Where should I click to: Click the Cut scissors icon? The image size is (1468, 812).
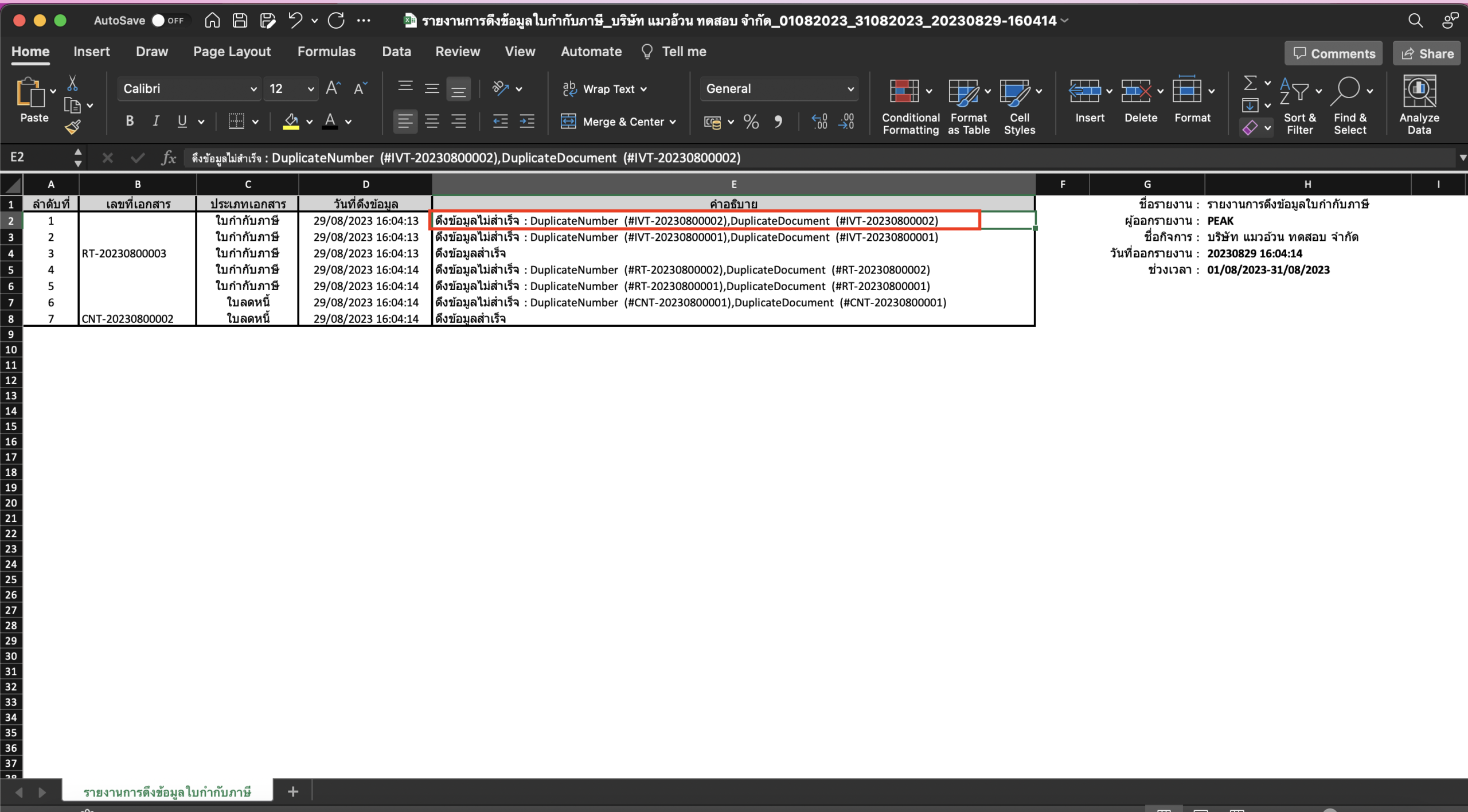(72, 83)
